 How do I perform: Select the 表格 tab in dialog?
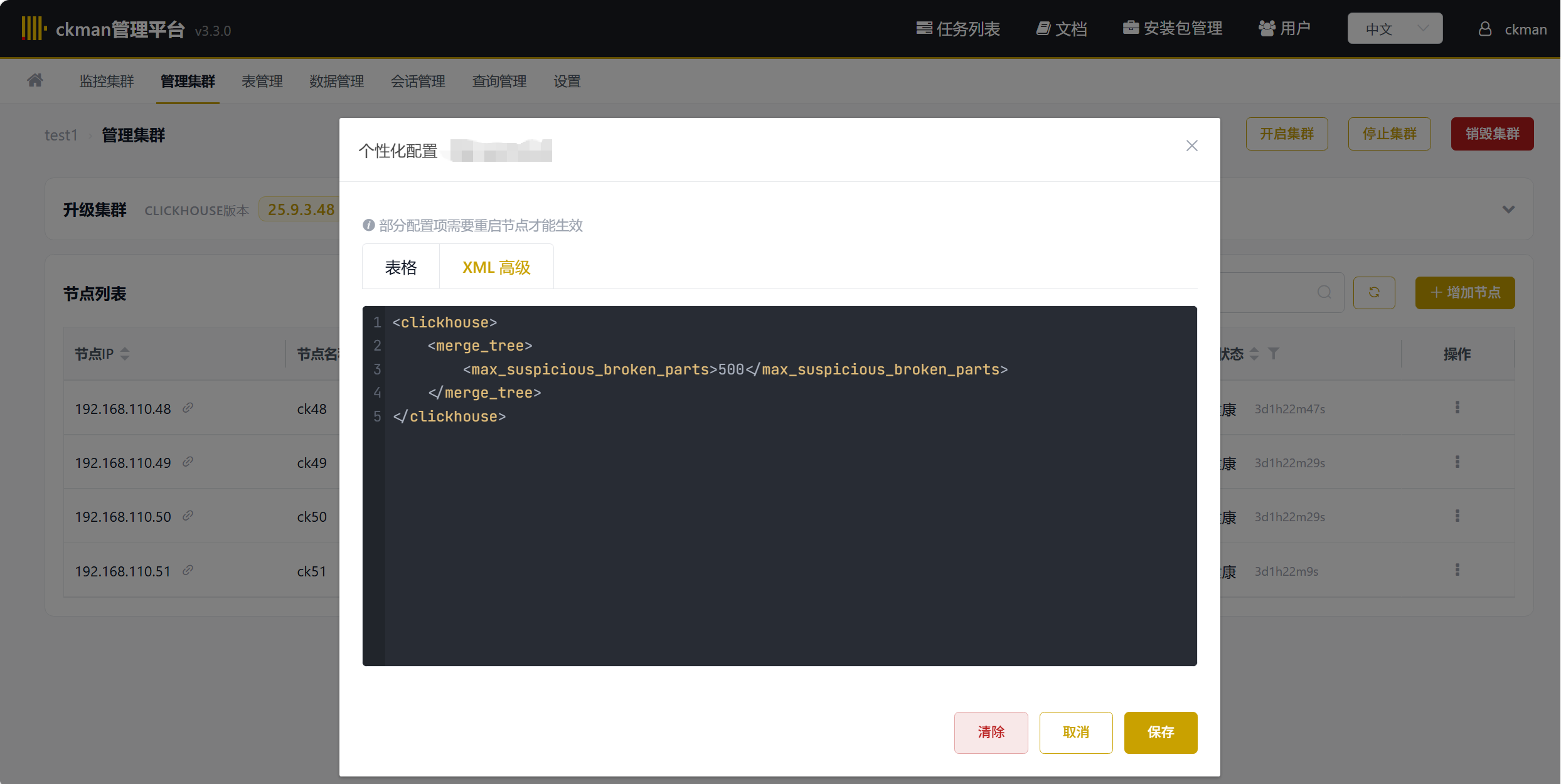[401, 267]
